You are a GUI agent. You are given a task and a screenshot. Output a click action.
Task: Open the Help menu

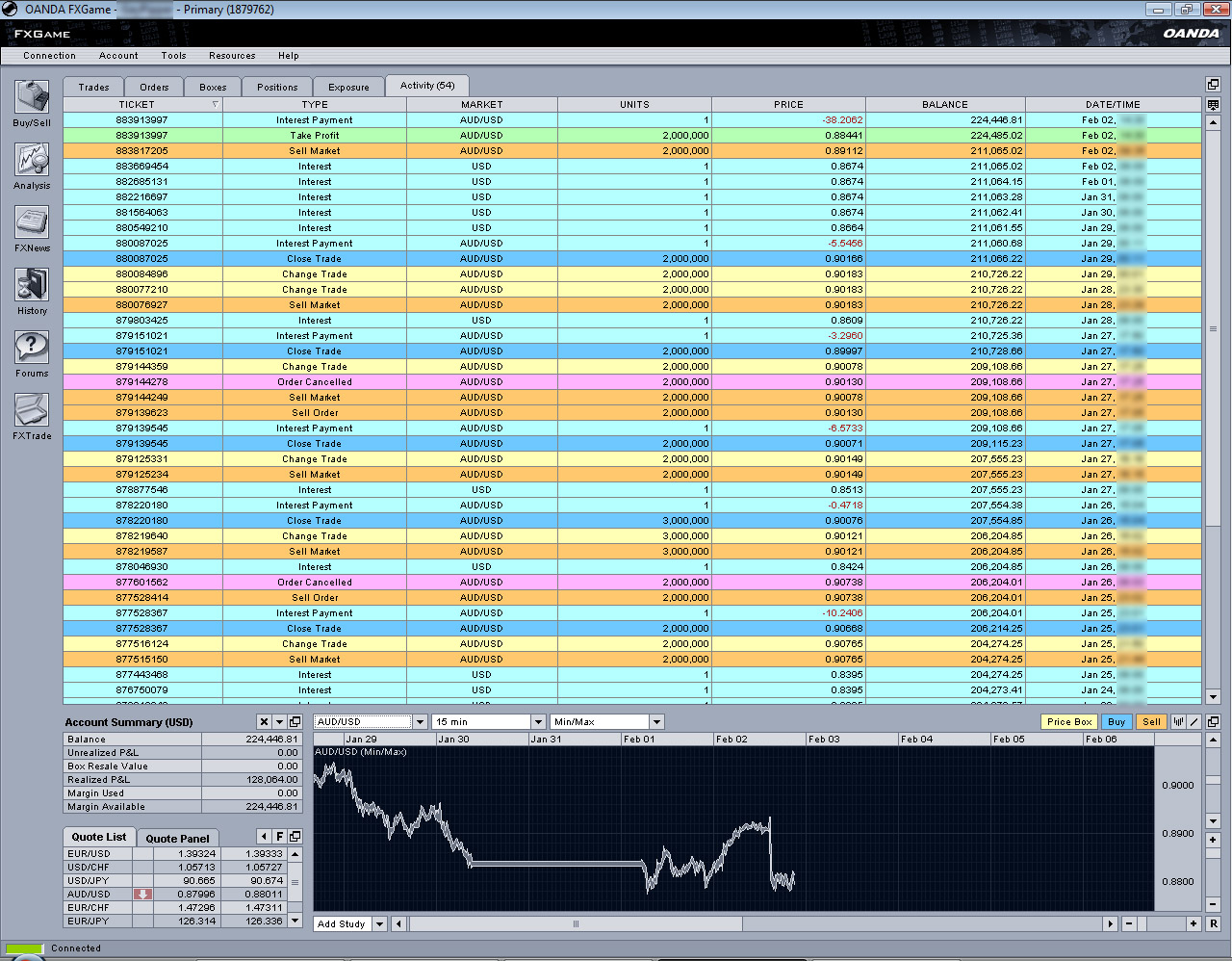289,56
